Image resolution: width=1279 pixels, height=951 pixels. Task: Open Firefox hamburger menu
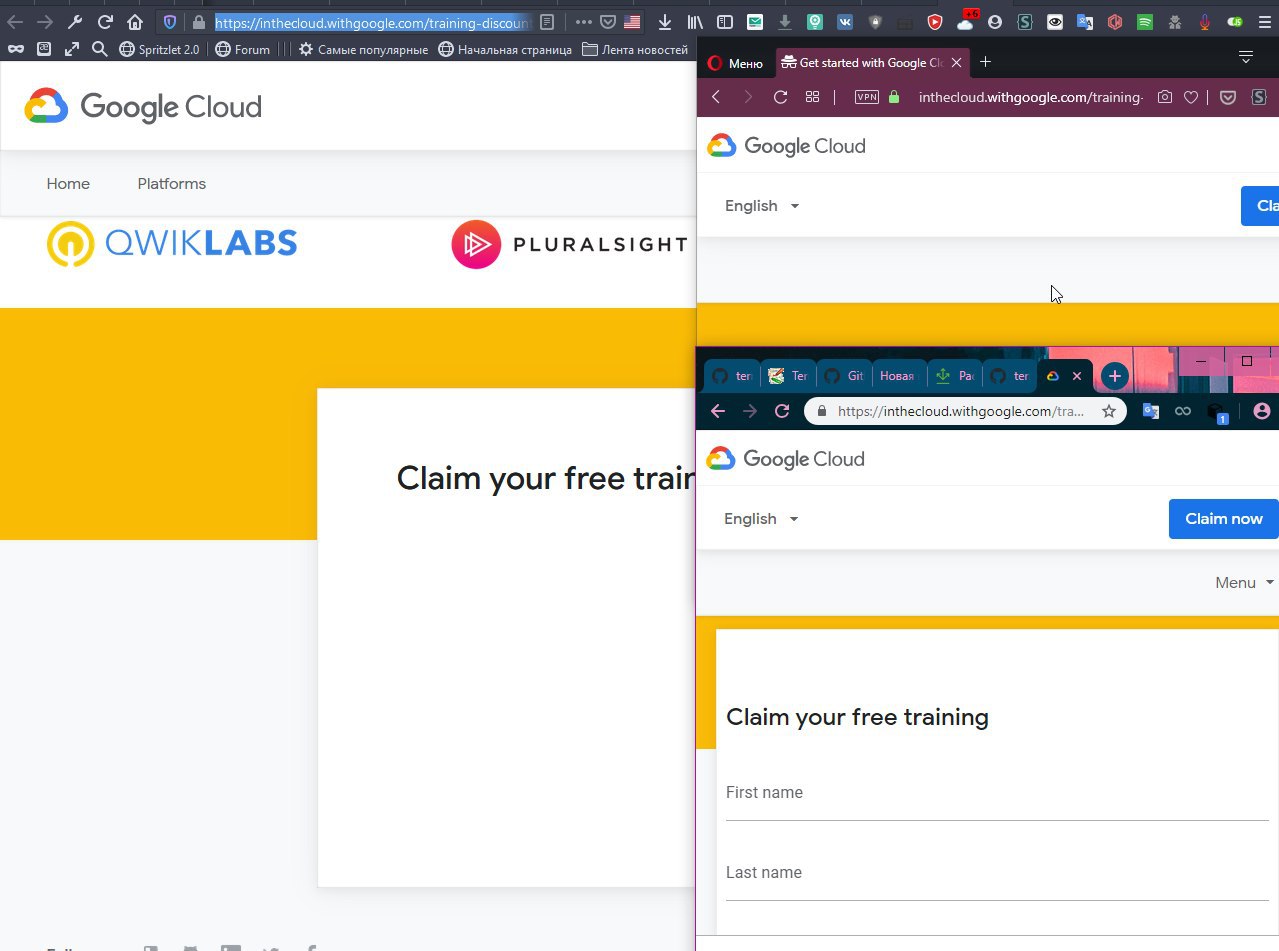pos(1266,22)
